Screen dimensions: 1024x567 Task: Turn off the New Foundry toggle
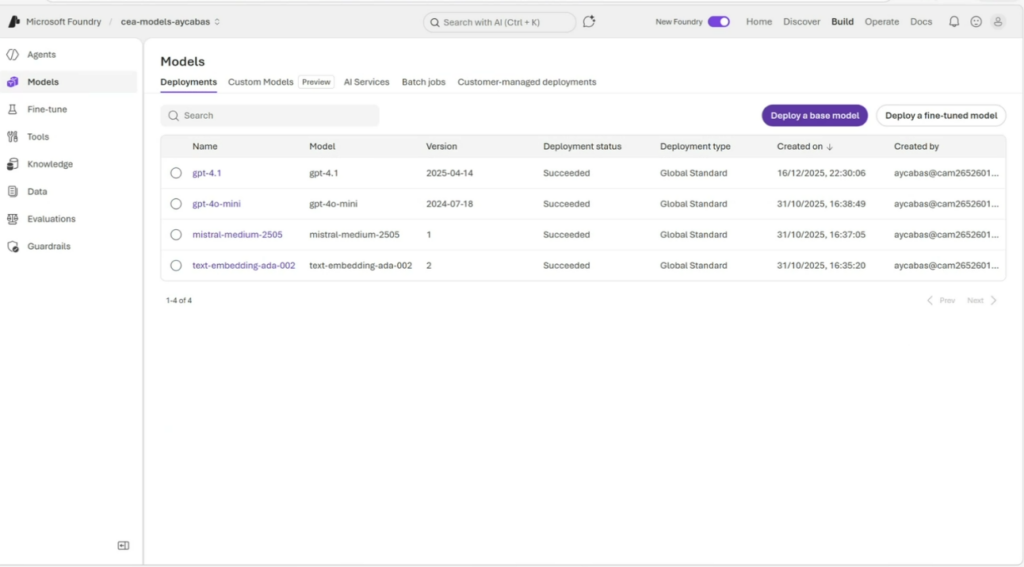(x=718, y=21)
